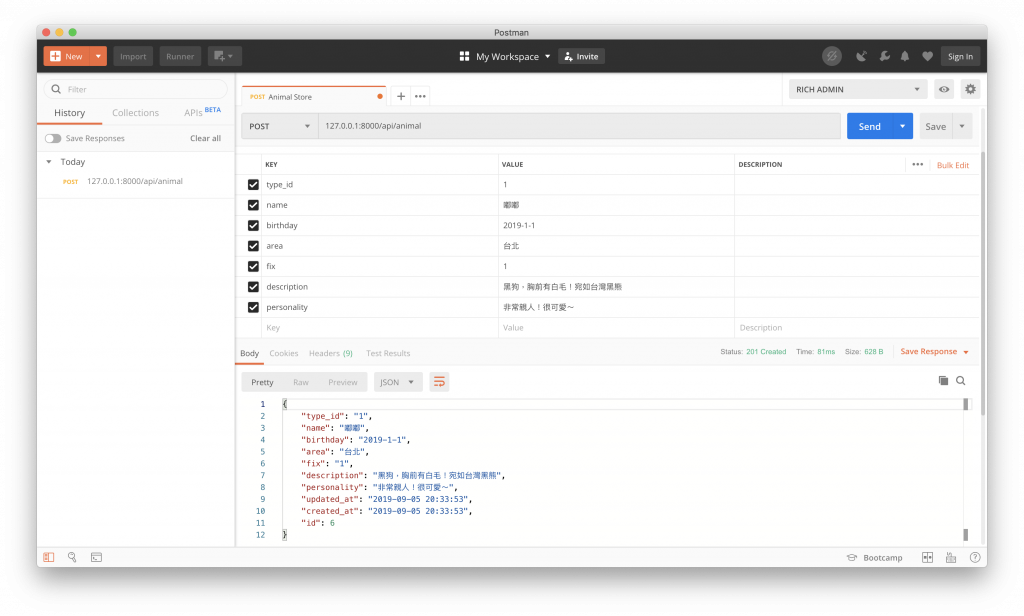1024x616 pixels.
Task: Switch to History tab
Action: (69, 113)
